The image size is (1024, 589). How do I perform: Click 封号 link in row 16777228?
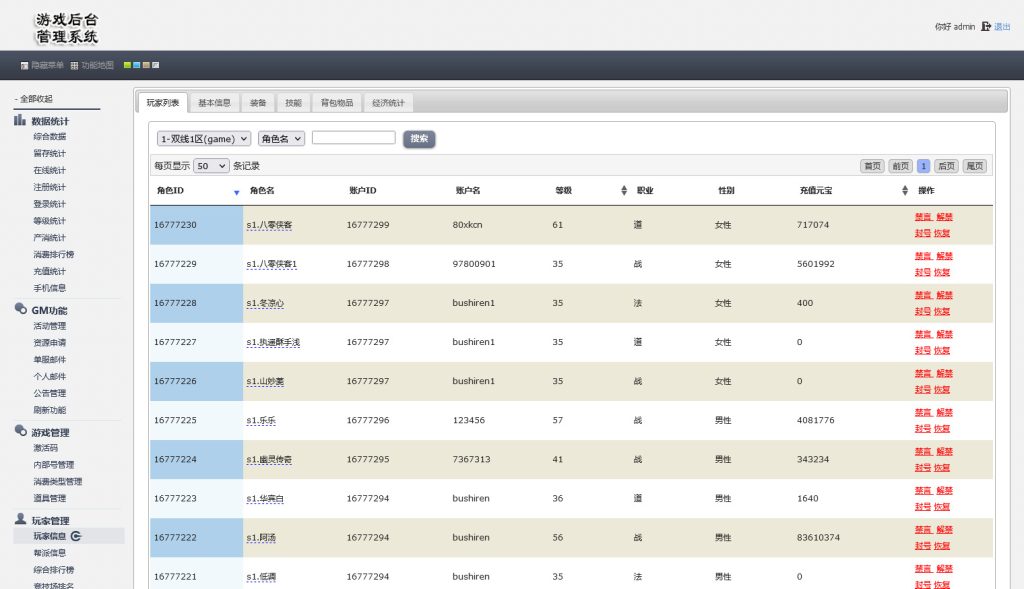tap(922, 311)
